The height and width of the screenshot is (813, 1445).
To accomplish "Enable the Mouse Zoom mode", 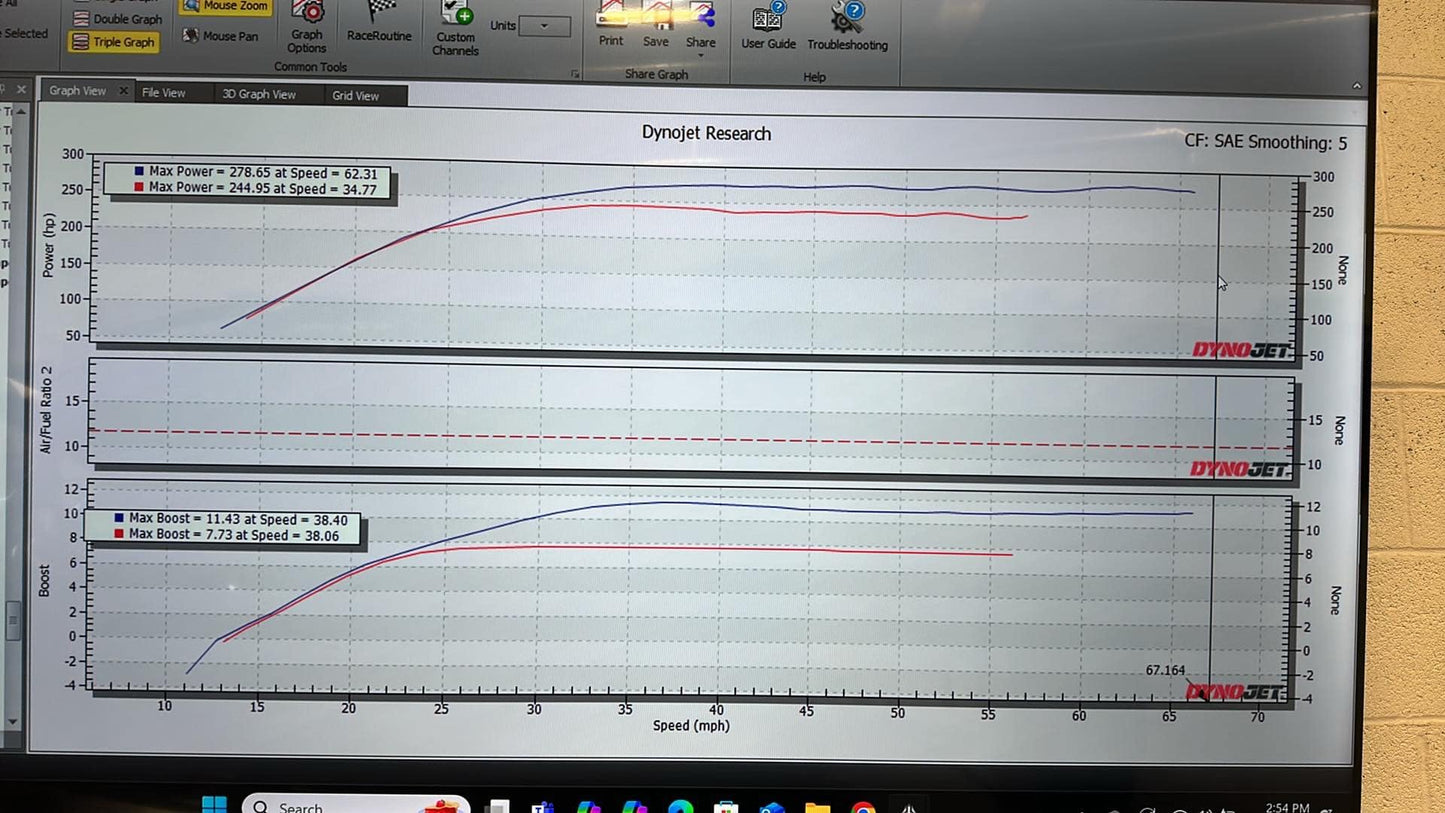I will click(225, 6).
